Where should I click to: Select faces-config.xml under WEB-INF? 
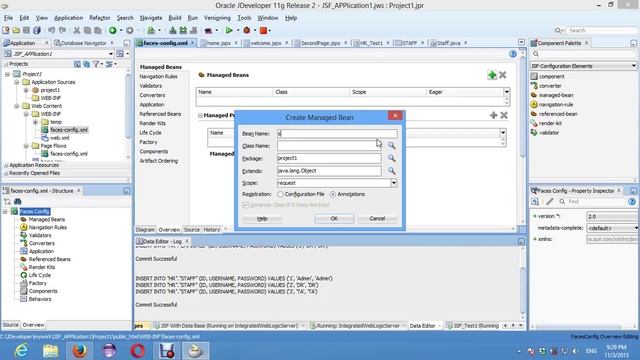click(69, 130)
